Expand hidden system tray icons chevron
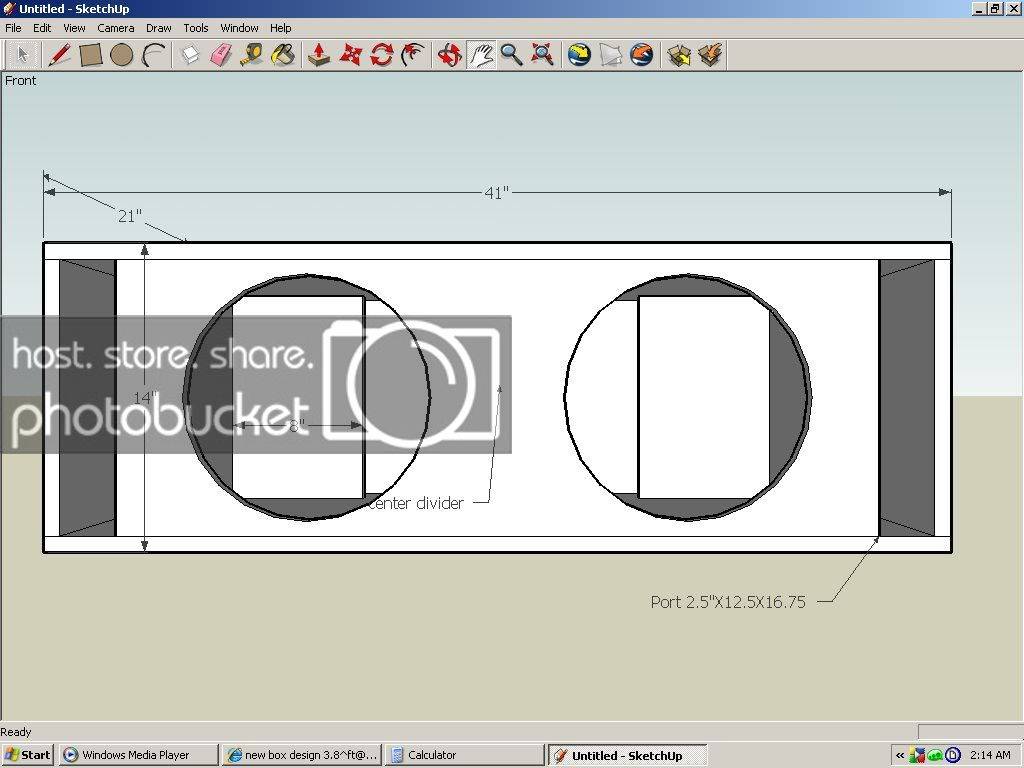The width and height of the screenshot is (1024, 768). tap(899, 756)
